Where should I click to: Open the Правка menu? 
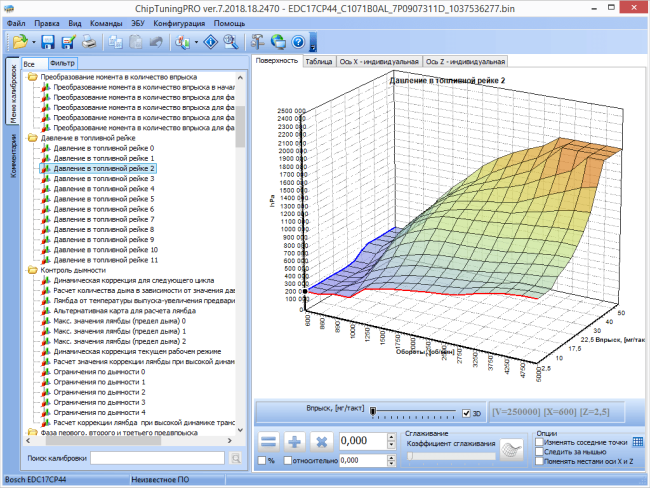coord(47,24)
